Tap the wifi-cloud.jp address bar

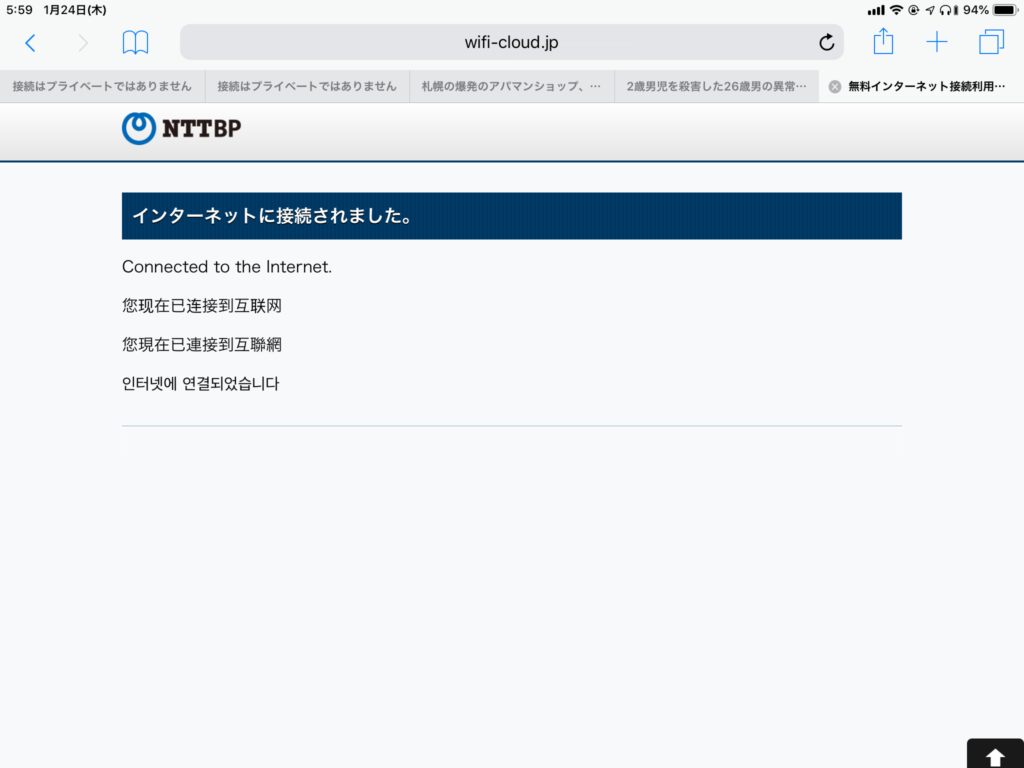click(x=511, y=42)
